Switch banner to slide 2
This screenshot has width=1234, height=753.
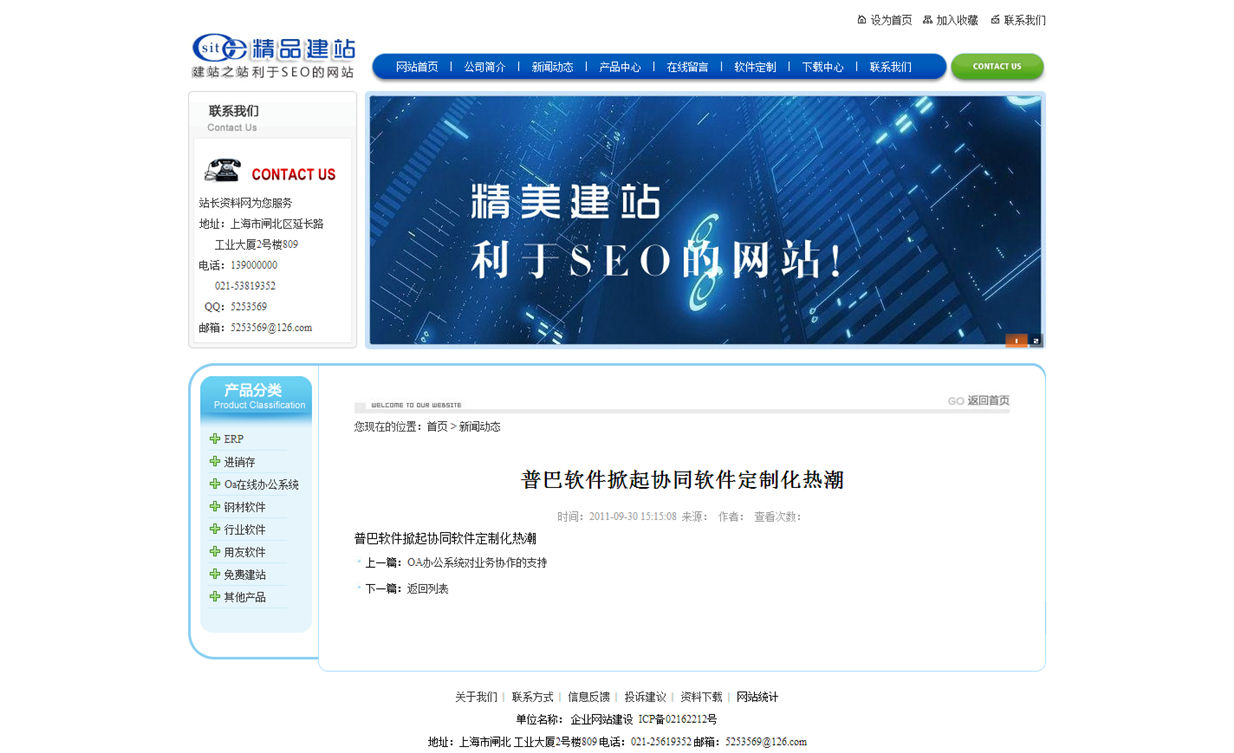tap(1036, 341)
